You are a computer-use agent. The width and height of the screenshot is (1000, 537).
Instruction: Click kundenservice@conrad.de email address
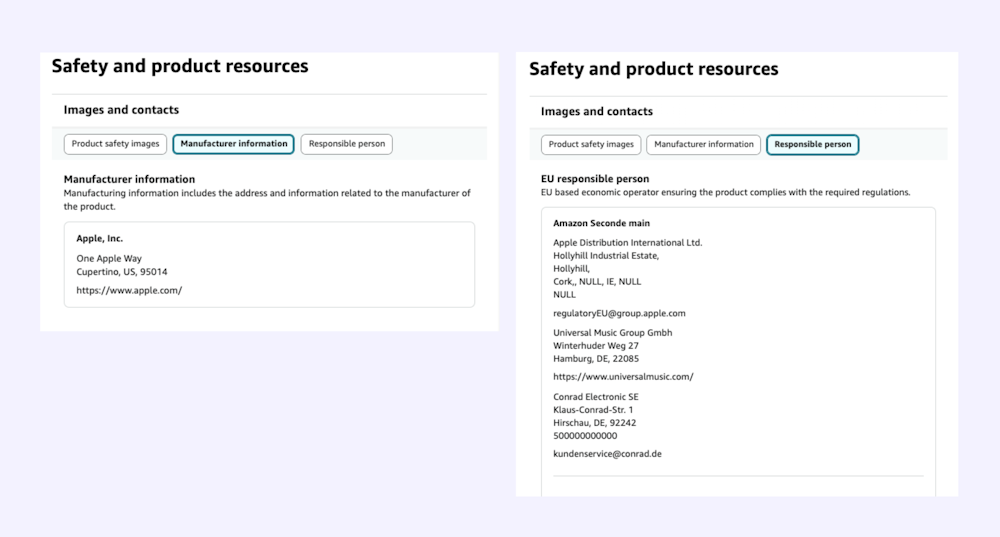[607, 454]
